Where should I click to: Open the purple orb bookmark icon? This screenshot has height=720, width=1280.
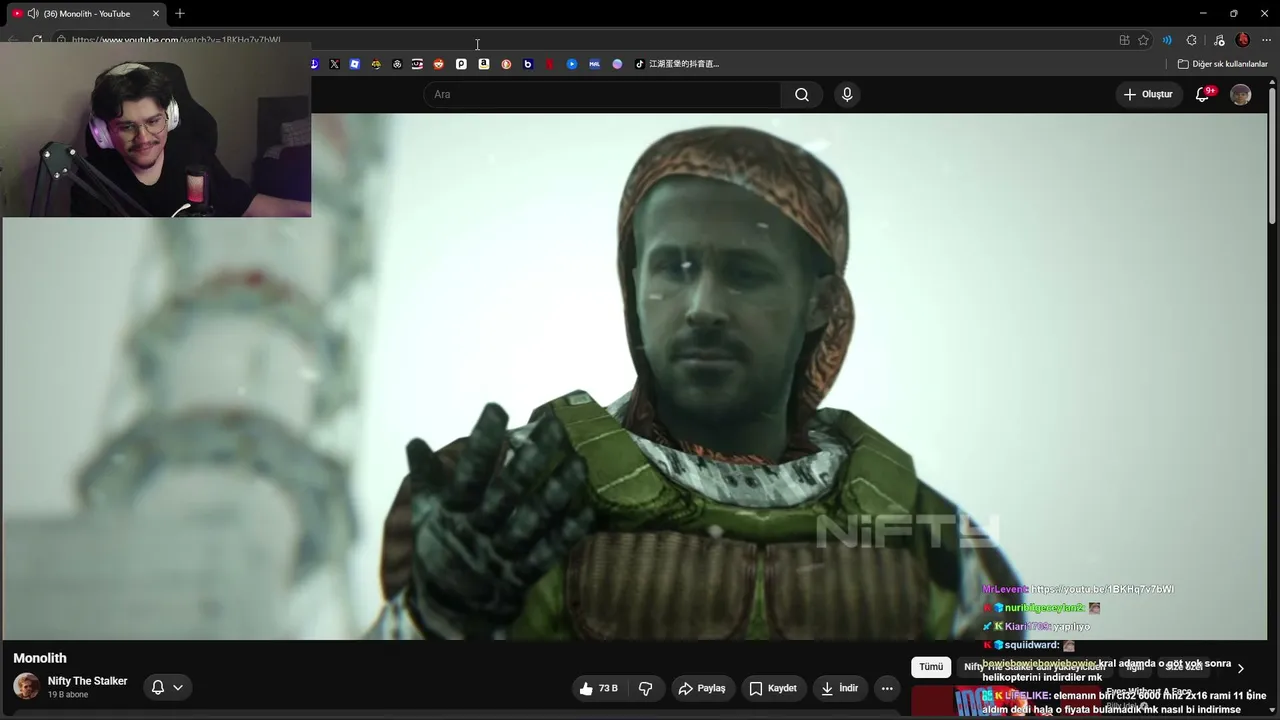click(x=617, y=64)
